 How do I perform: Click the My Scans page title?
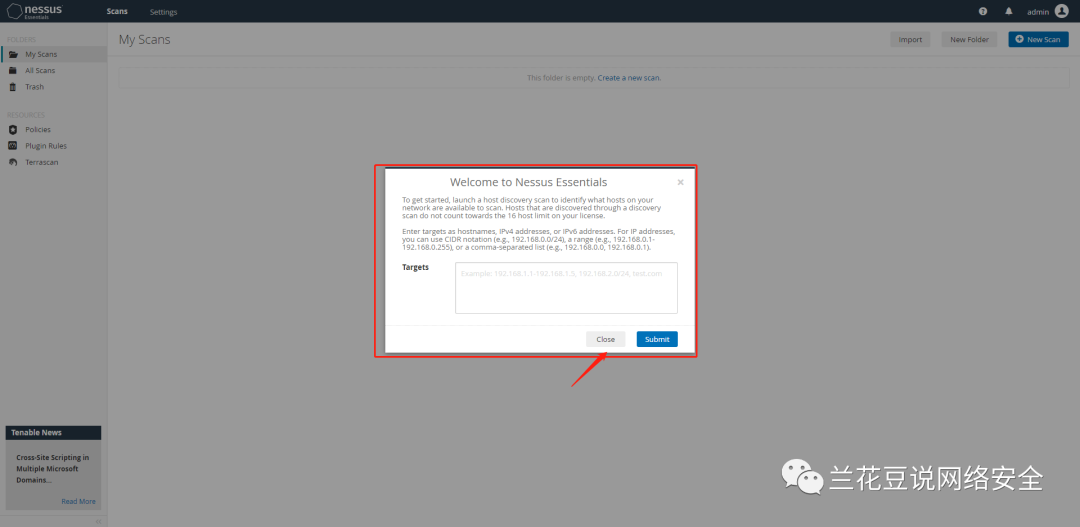click(145, 39)
